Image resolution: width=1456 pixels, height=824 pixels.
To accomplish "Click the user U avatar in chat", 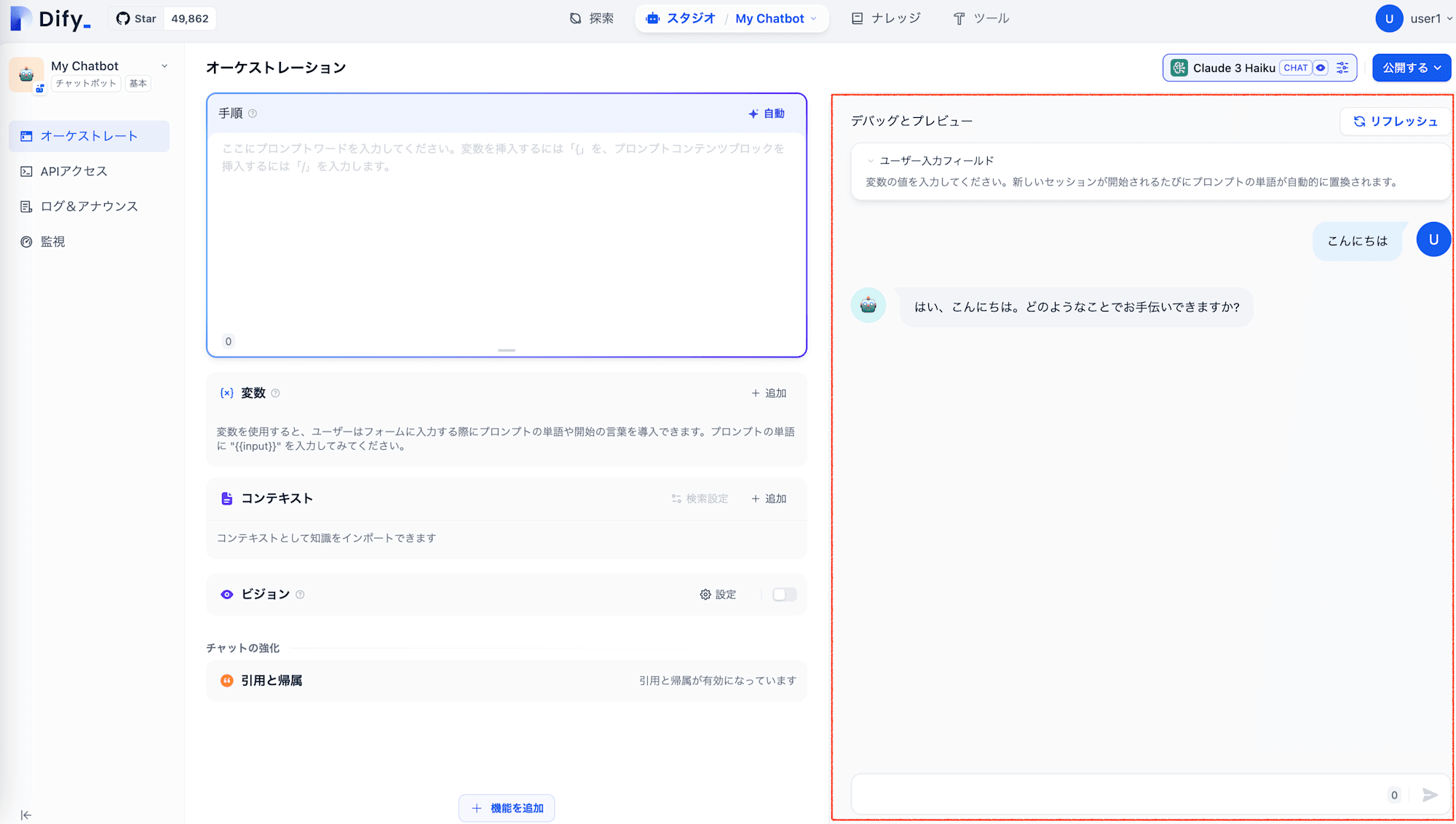I will pyautogui.click(x=1433, y=239).
